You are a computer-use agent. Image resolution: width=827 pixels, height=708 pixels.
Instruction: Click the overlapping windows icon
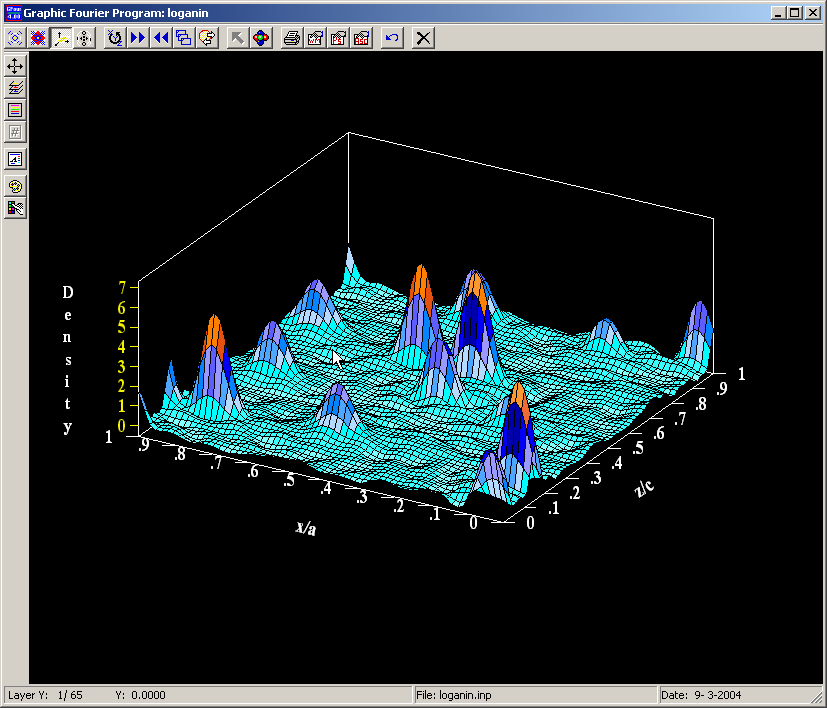point(184,38)
